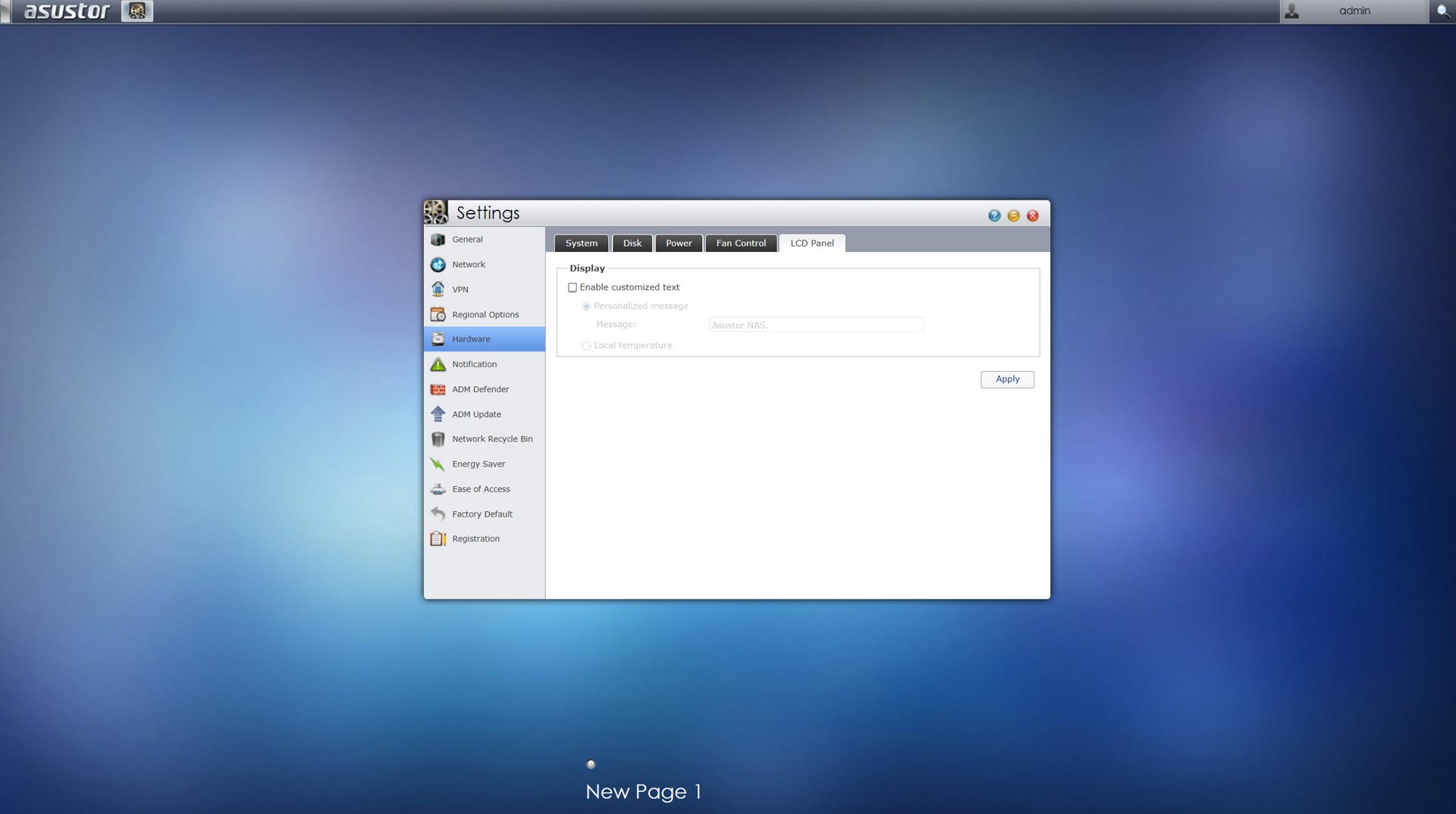Minimize Settings with the yellow button
This screenshot has height=814, width=1456.
[x=1013, y=216]
